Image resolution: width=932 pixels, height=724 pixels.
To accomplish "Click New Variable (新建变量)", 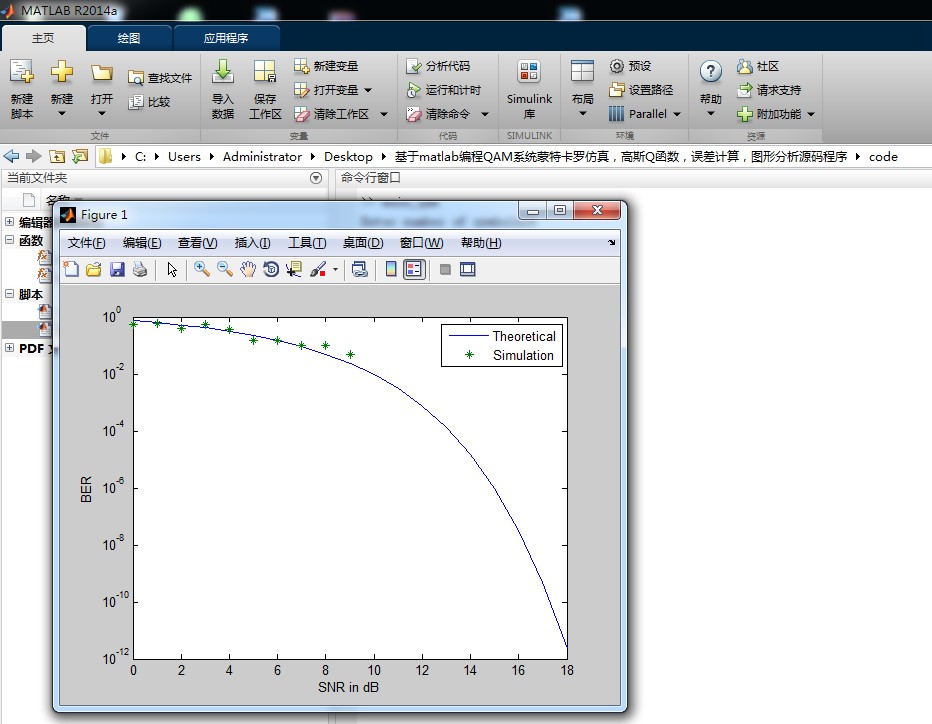I will 326,66.
